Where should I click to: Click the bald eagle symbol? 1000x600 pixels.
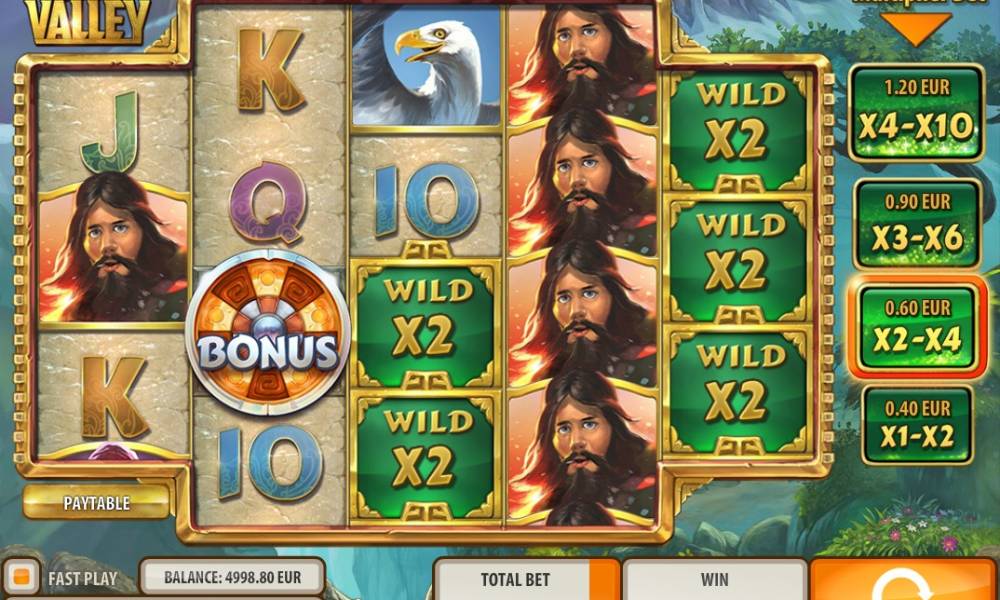click(426, 65)
